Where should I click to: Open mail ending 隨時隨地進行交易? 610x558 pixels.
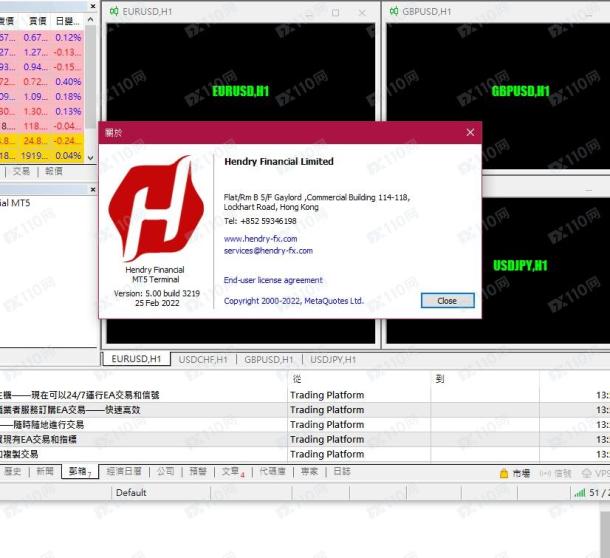42,425
